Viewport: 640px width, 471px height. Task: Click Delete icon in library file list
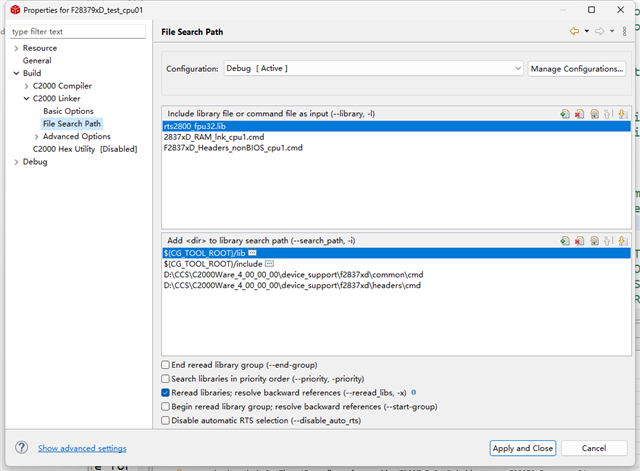[580, 115]
